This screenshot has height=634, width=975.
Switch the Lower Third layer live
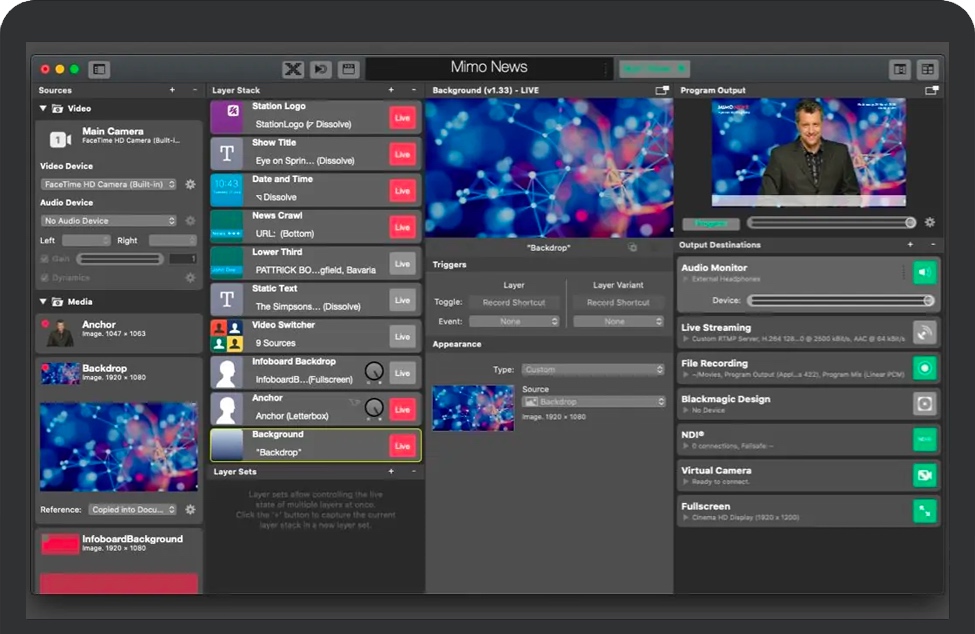[x=402, y=264]
